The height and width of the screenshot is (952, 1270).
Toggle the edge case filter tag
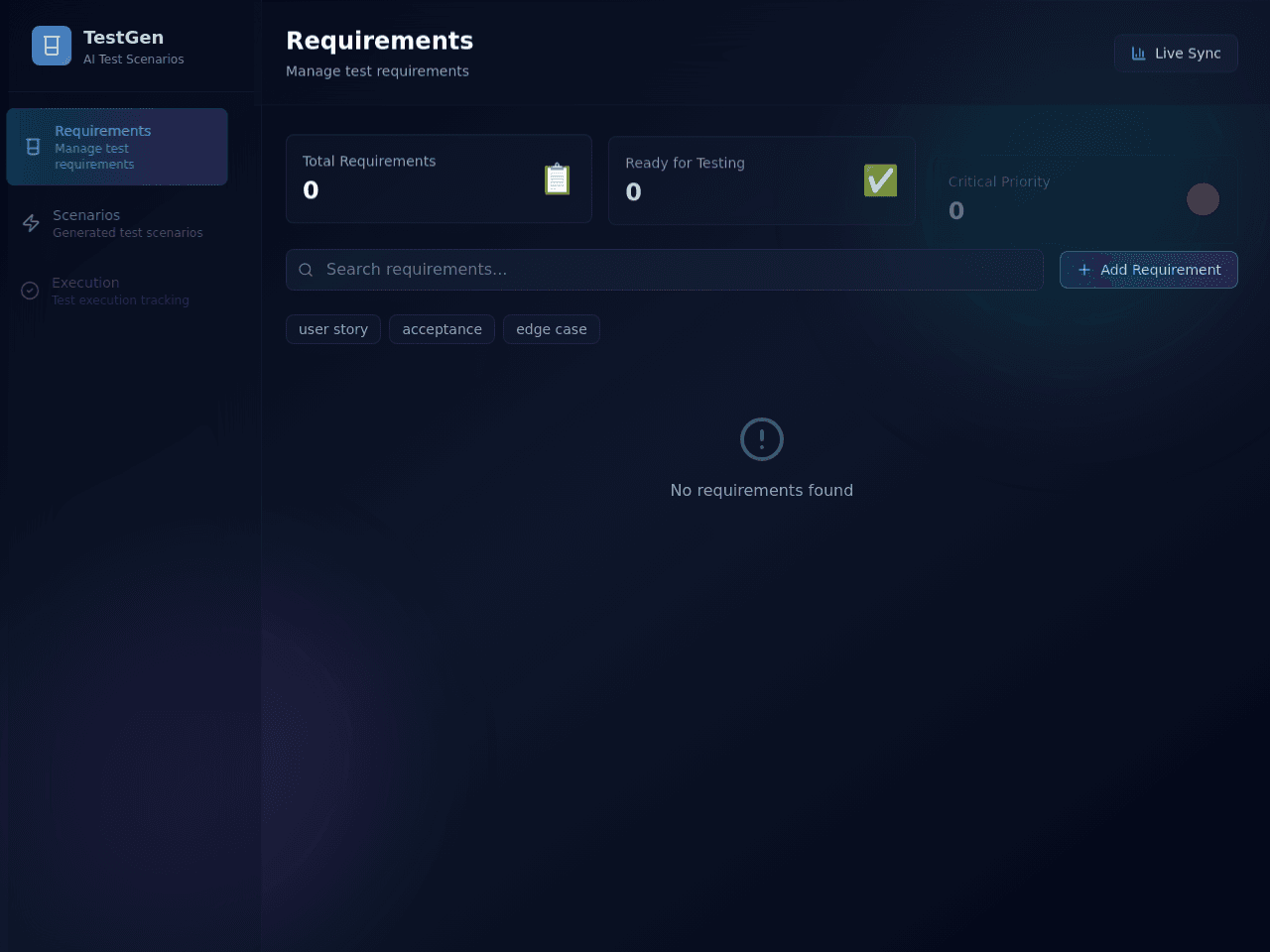(x=552, y=329)
